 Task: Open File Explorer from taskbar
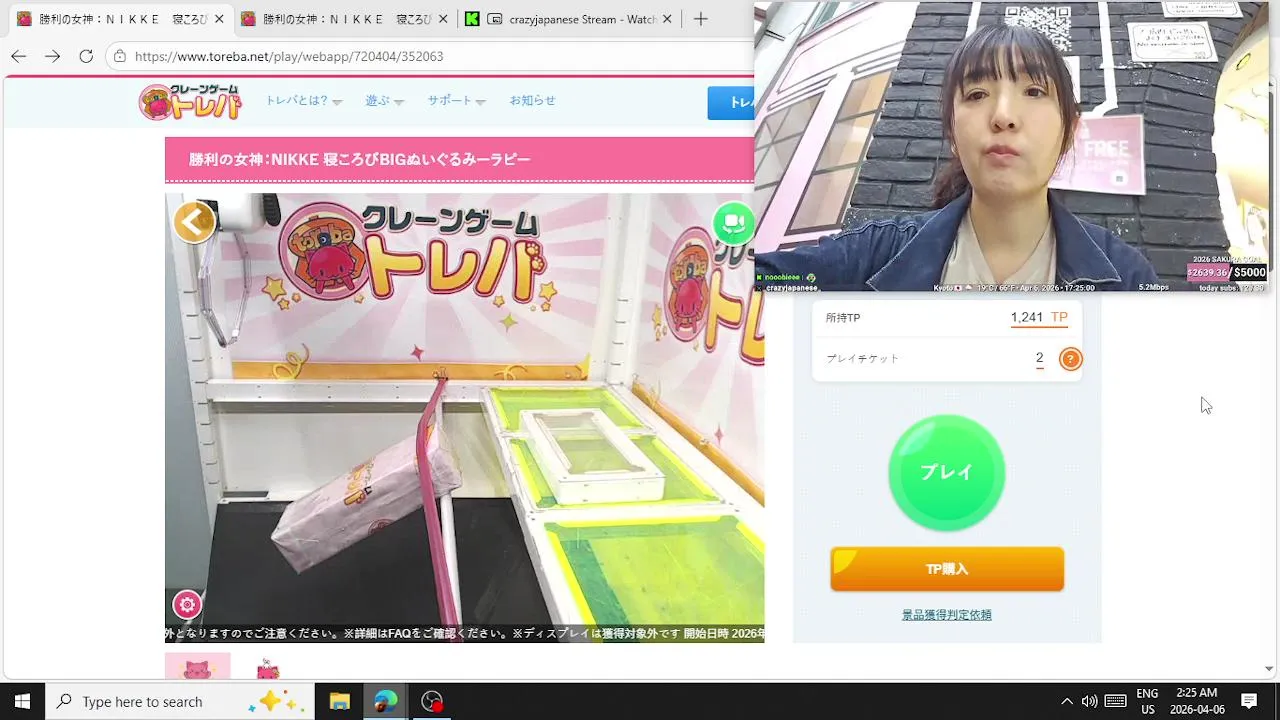pyautogui.click(x=339, y=701)
